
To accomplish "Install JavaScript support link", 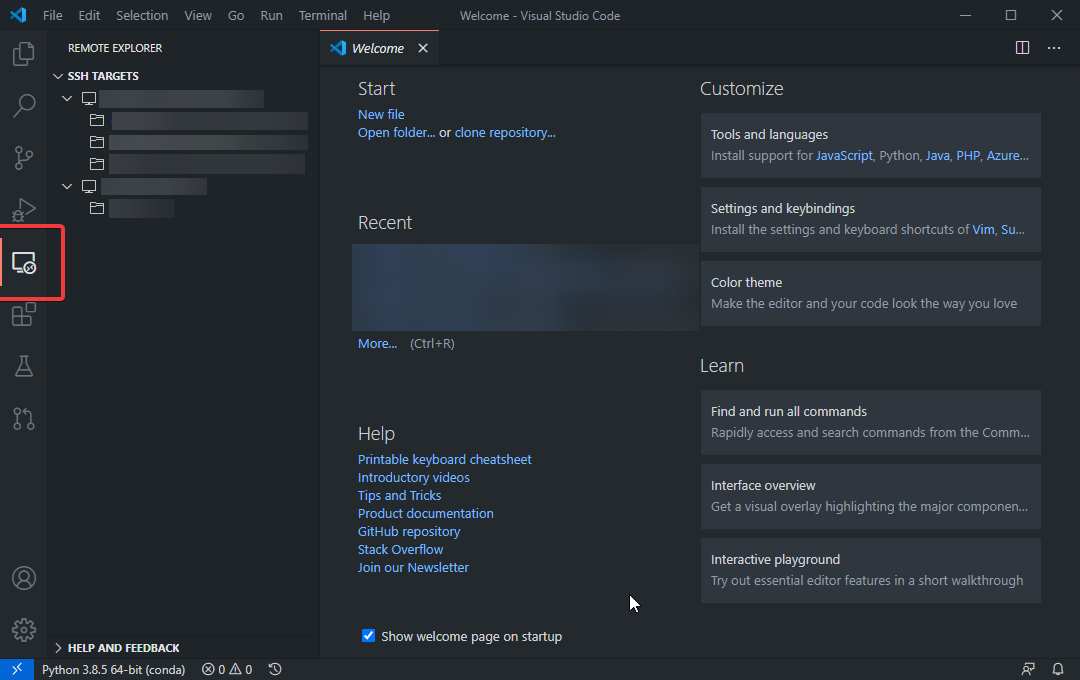I will coord(844,156).
